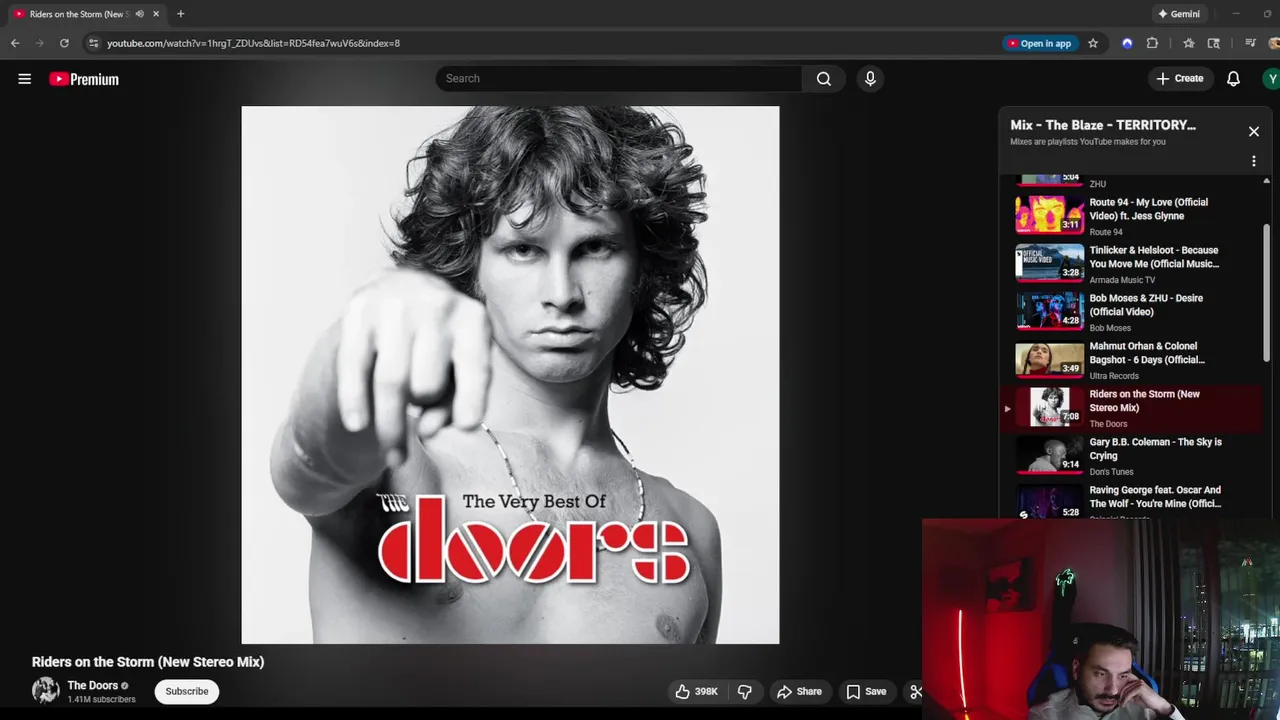Start voice search with microphone icon

870,78
